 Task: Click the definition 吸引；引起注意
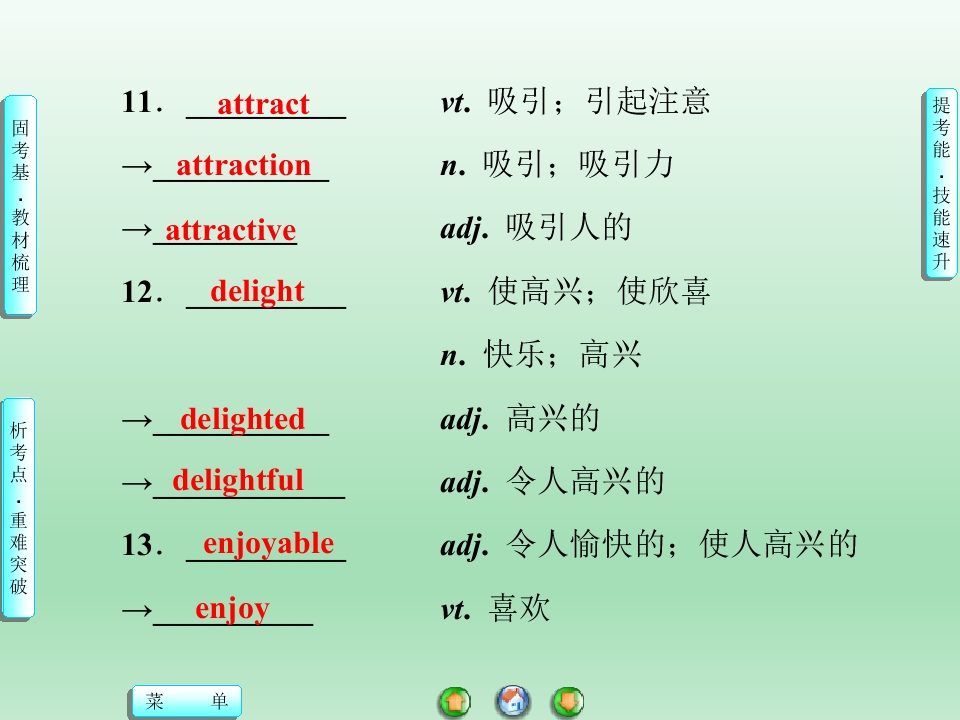[599, 102]
